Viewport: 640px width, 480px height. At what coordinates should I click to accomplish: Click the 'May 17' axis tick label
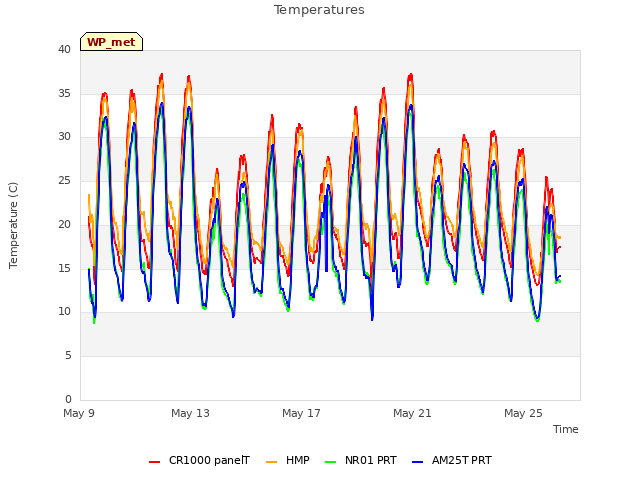301,413
